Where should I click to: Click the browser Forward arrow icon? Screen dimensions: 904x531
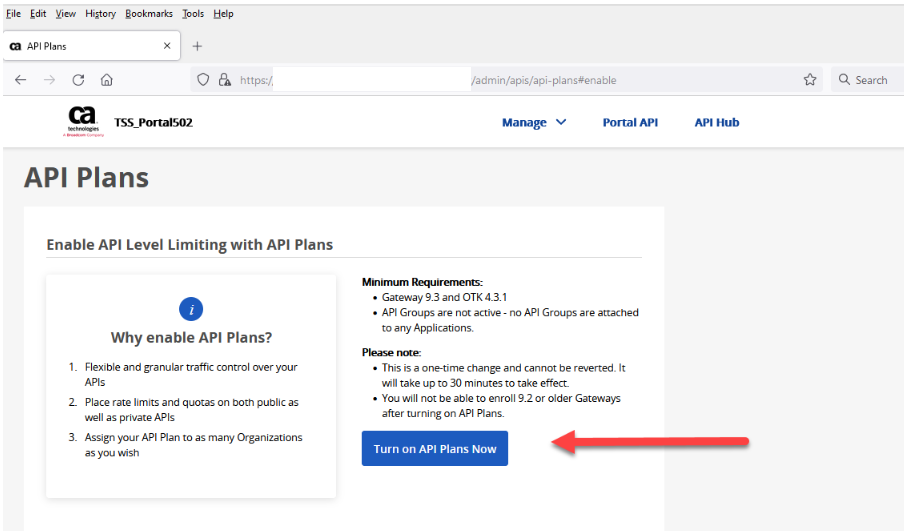click(49, 80)
